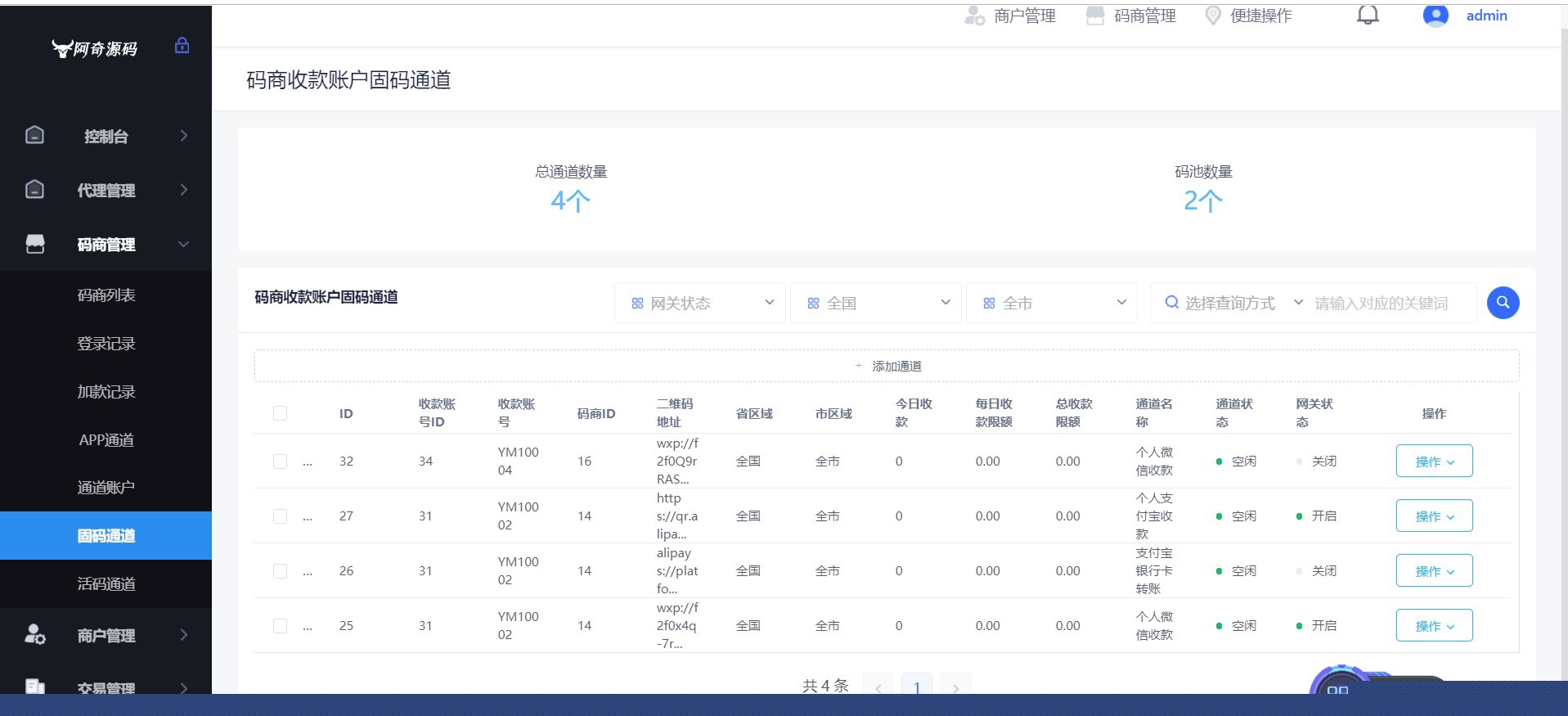Click the 商户管理 icon in top bar

pos(974,16)
